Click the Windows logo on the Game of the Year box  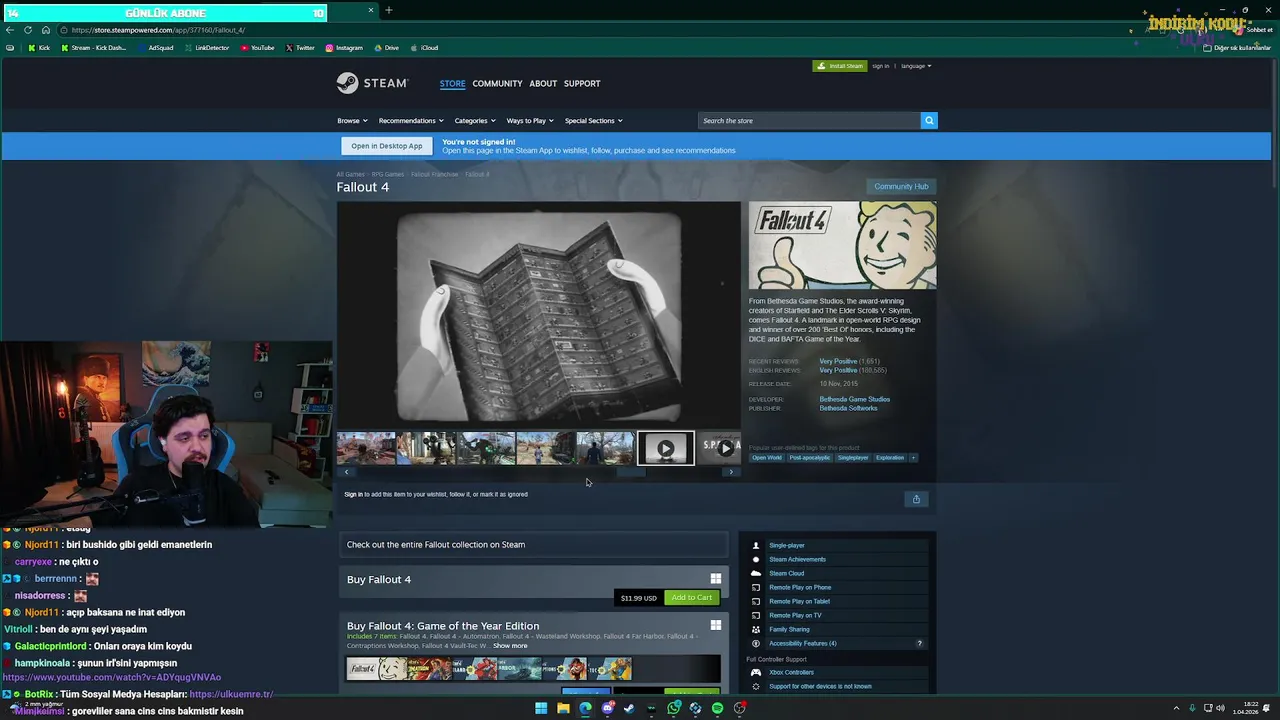[716, 625]
